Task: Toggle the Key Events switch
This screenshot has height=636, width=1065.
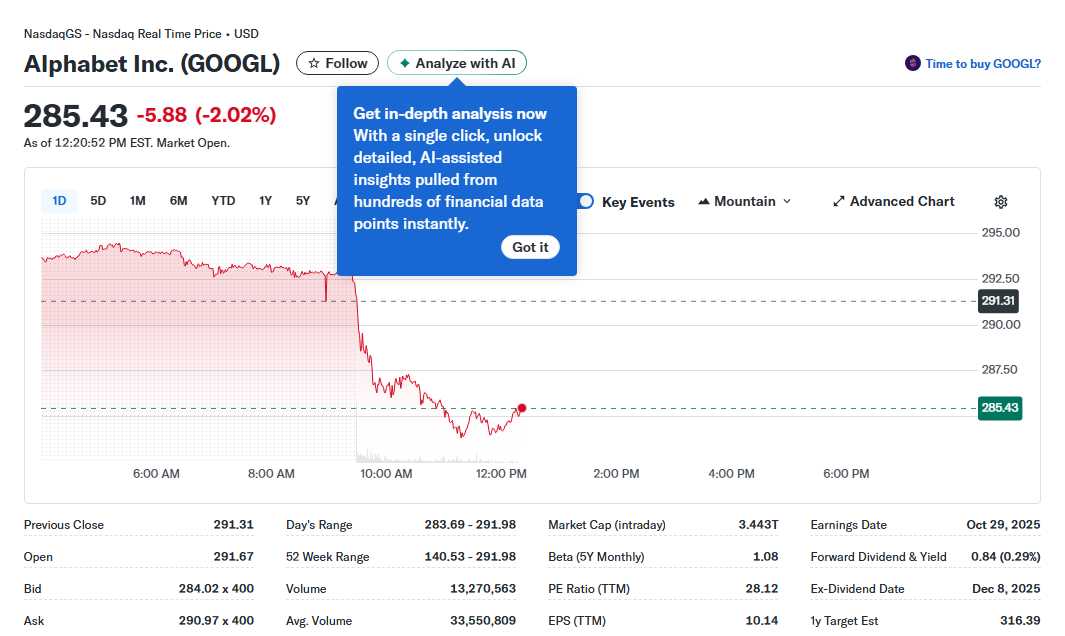Action: [x=583, y=201]
